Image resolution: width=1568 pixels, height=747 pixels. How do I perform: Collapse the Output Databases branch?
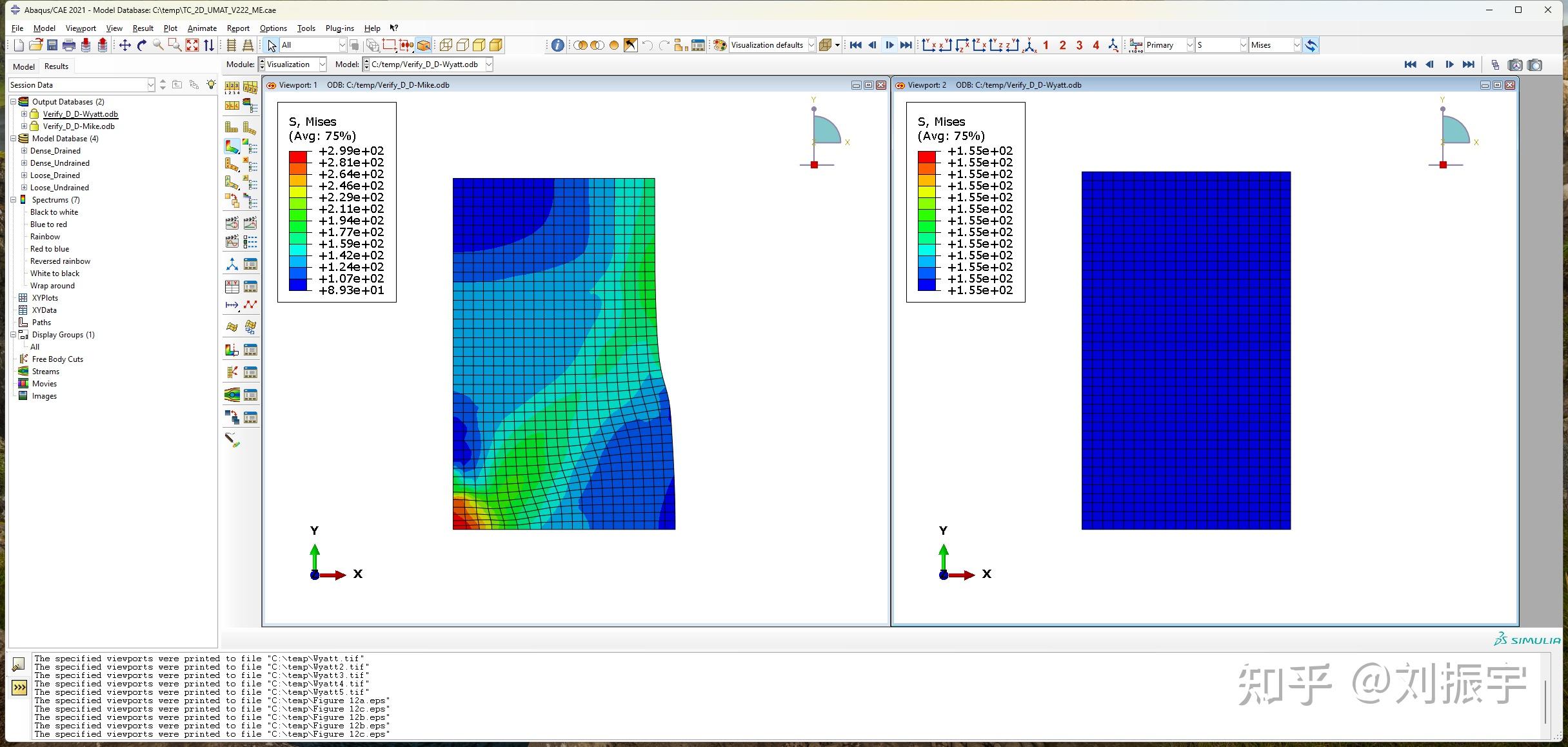tap(14, 101)
